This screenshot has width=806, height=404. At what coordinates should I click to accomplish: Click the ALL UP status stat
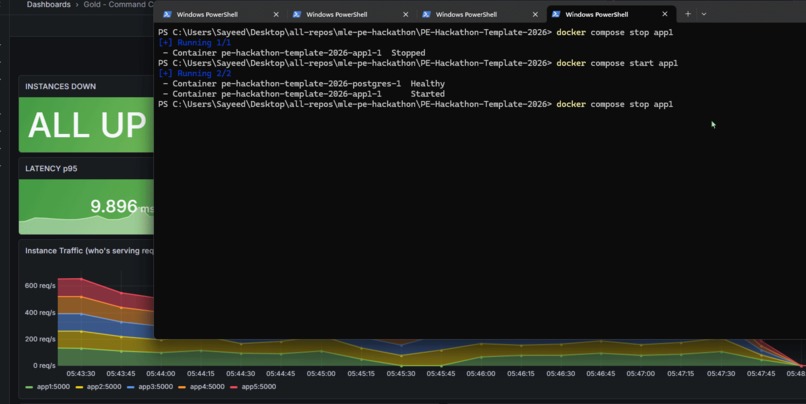coord(87,125)
